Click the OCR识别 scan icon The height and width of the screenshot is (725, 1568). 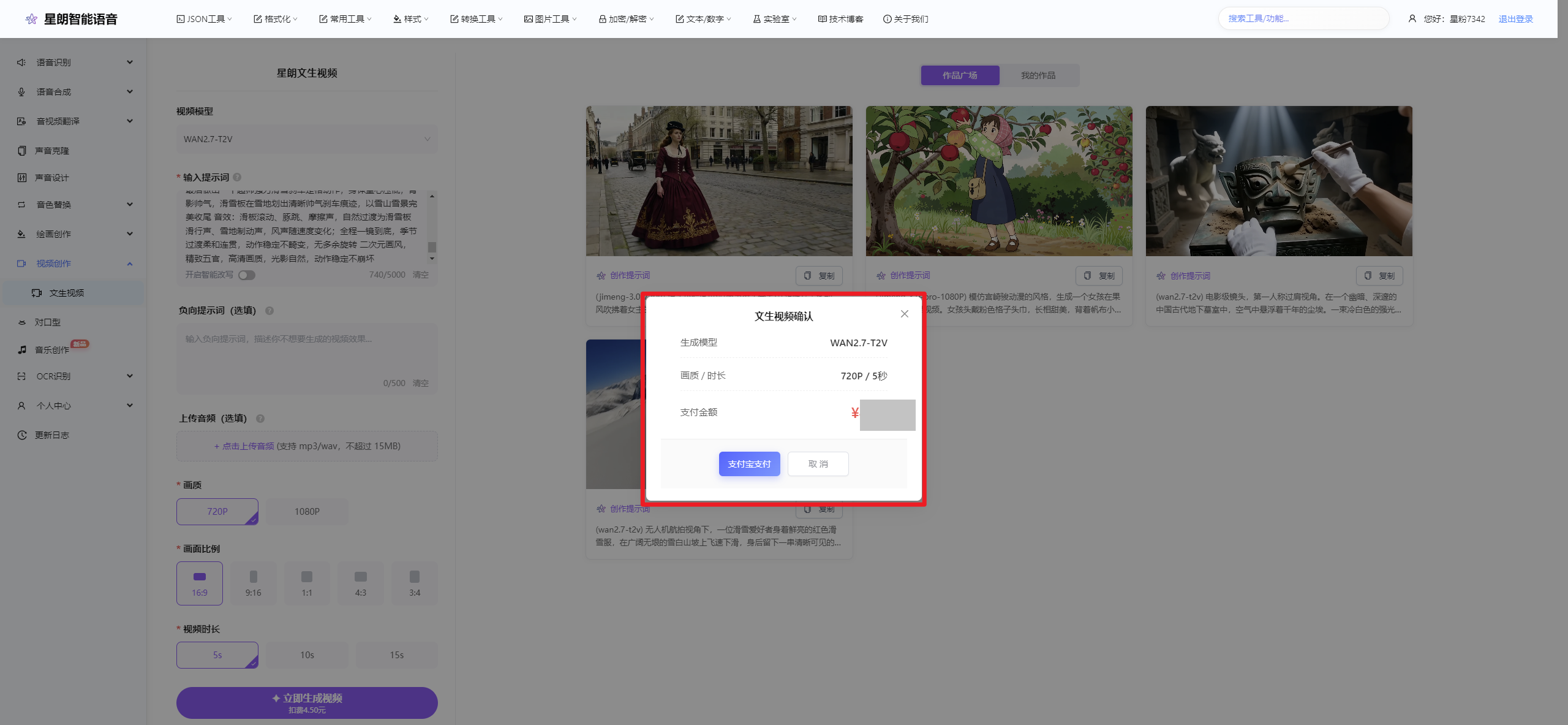click(21, 376)
